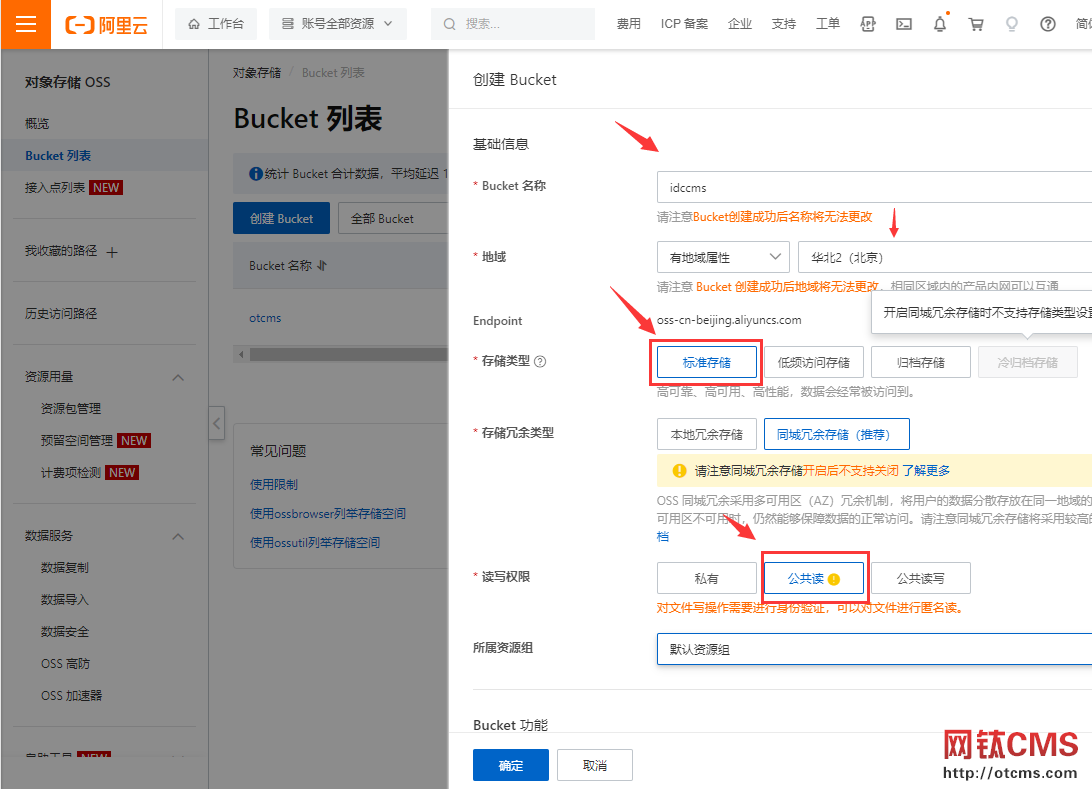
Task: Select 归档存储 storage type
Action: pos(920,362)
